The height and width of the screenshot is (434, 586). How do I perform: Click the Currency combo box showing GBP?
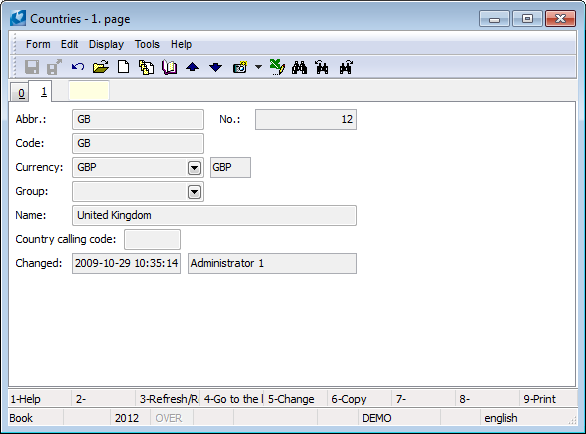[138, 167]
